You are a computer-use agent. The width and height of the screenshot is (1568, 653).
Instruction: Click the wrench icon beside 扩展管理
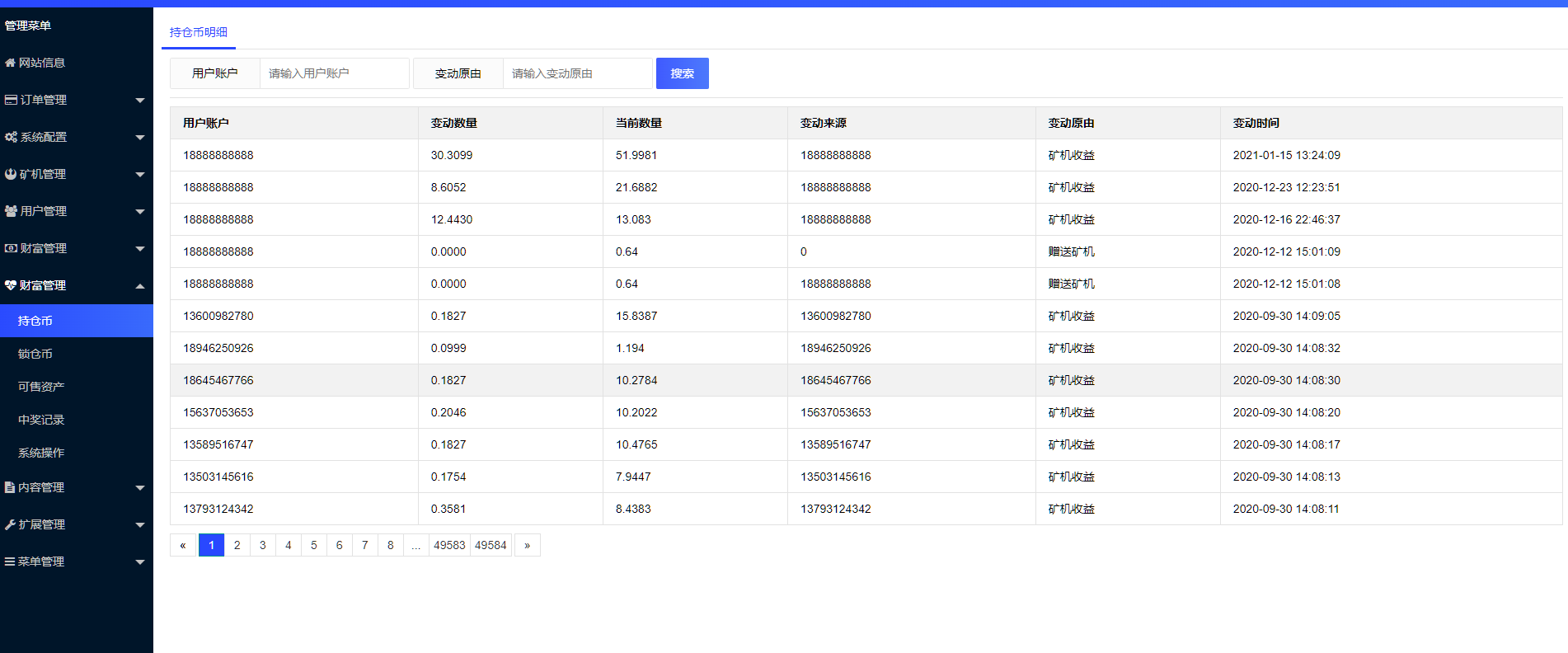coord(10,524)
